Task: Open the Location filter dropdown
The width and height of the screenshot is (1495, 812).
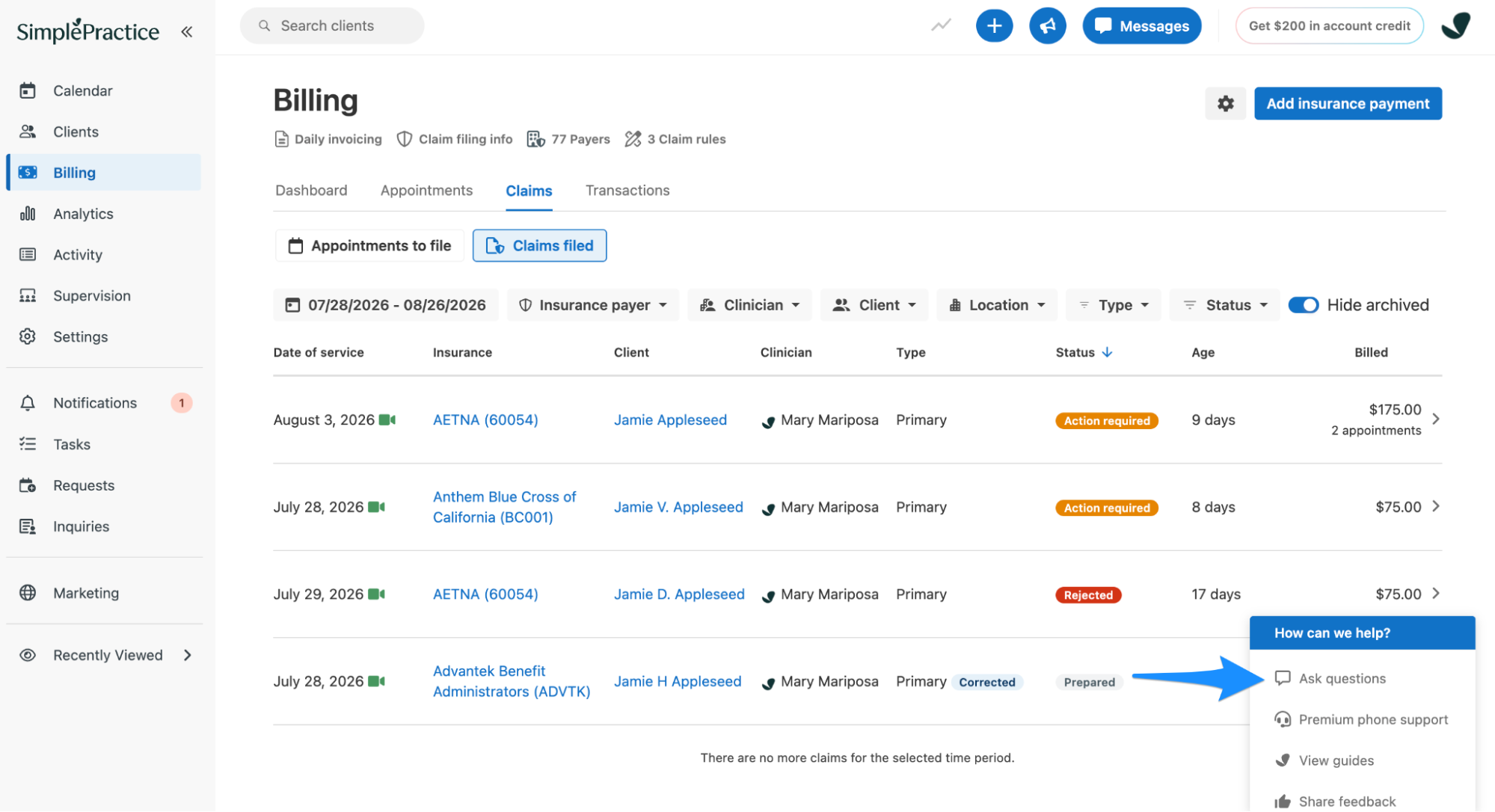Action: [996, 305]
